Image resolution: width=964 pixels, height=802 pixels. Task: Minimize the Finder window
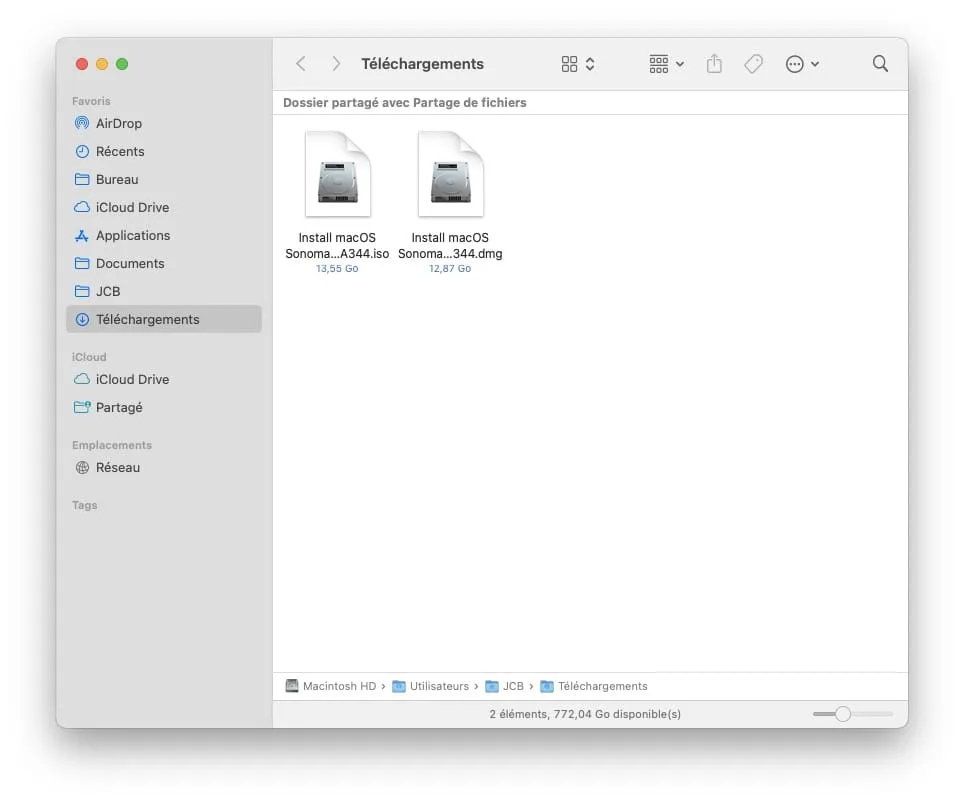click(x=102, y=64)
